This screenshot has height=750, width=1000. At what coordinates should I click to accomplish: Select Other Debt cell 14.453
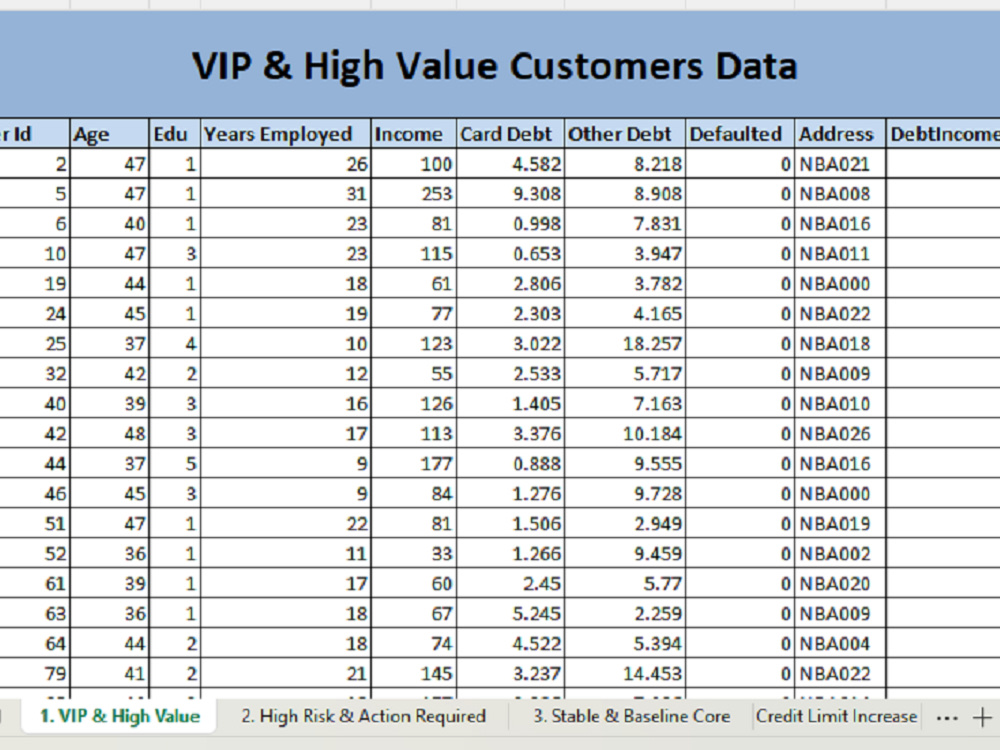(x=625, y=673)
